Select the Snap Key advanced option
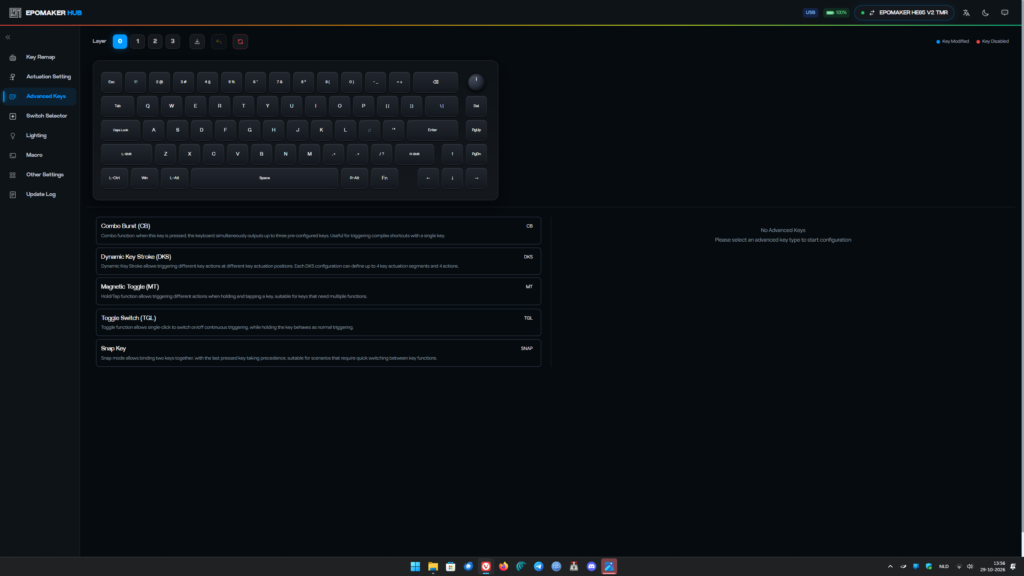 318,353
